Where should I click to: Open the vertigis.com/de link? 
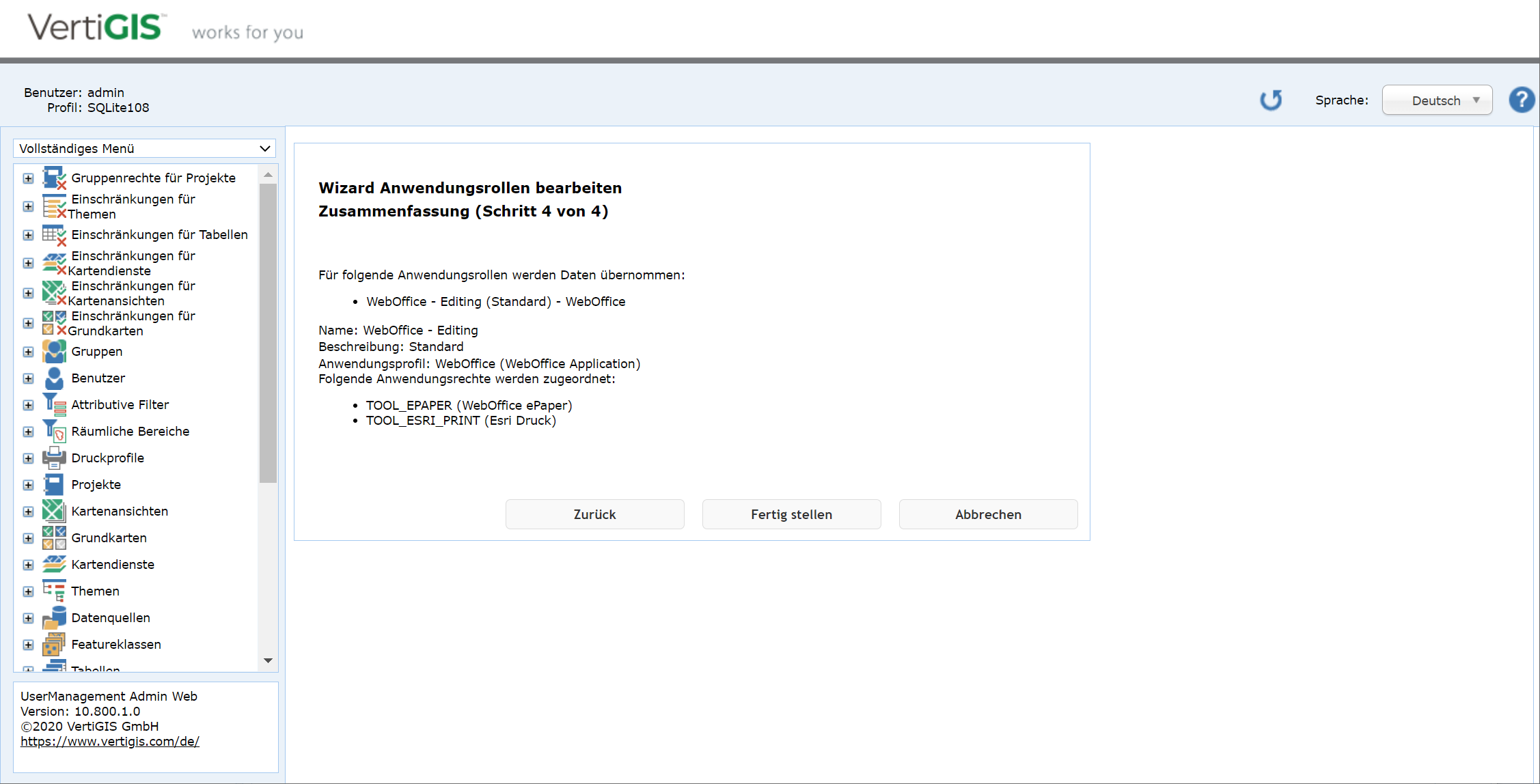[x=109, y=741]
